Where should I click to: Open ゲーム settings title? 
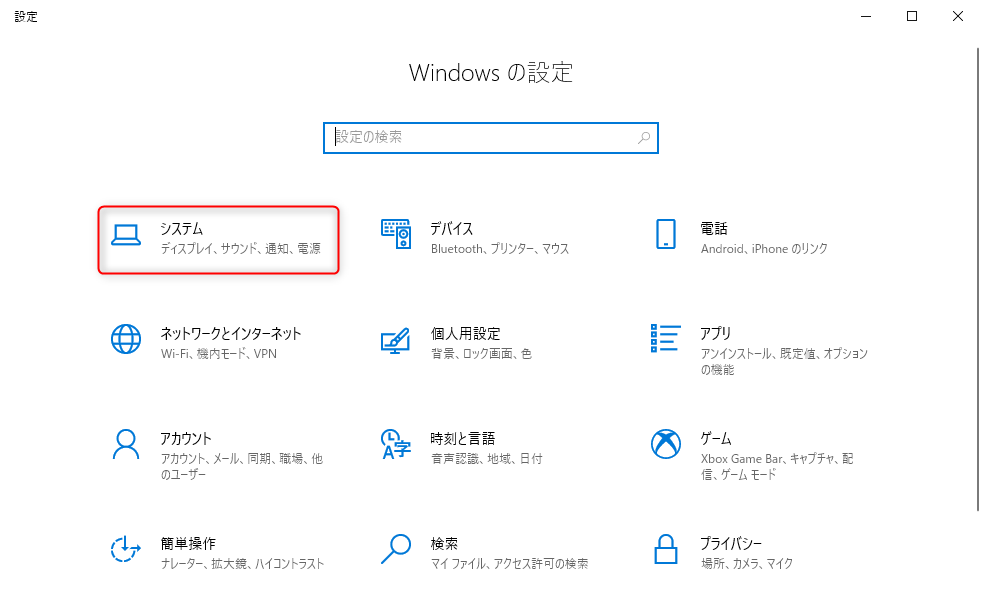click(716, 438)
